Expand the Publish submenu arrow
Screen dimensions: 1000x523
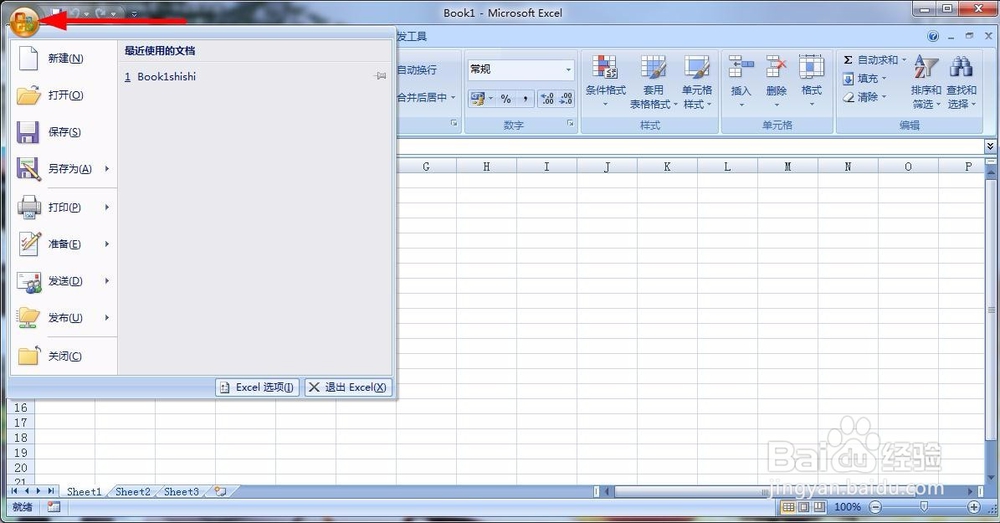click(x=107, y=318)
